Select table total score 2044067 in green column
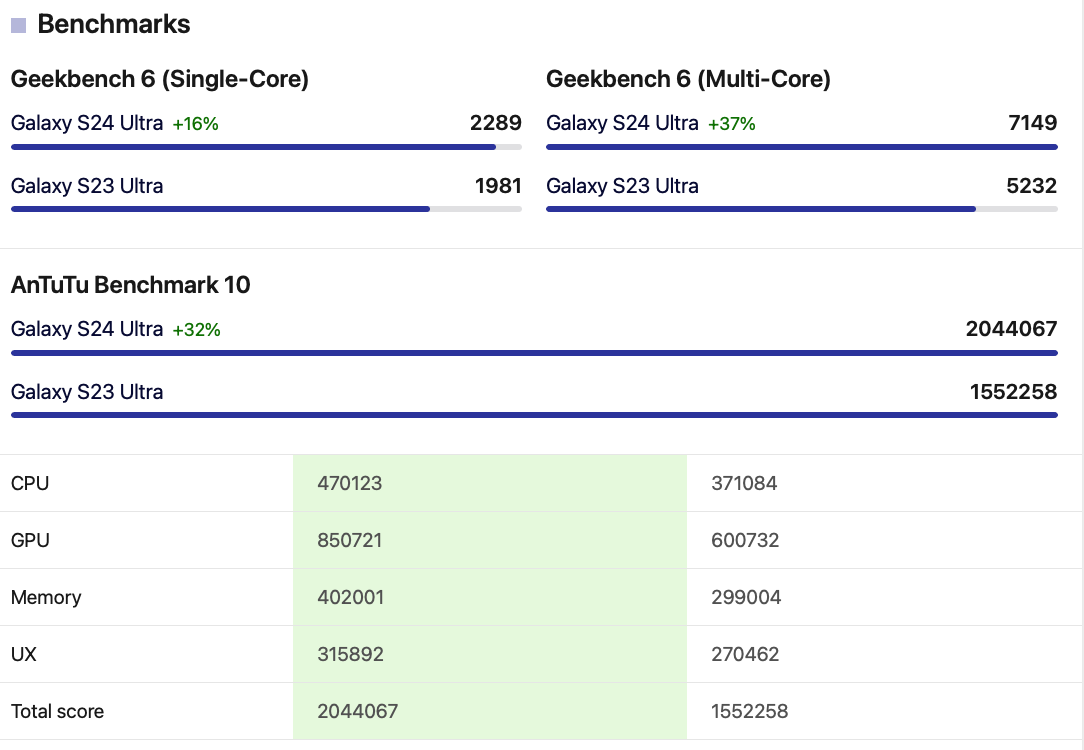 click(357, 711)
